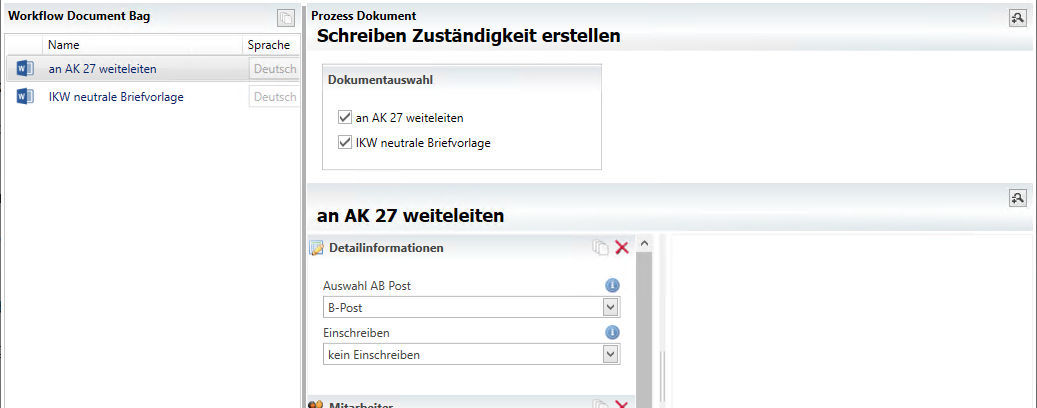This screenshot has width=1037, height=408.
Task: Click magnifier icon in Prozess Dokument header
Action: (x=1017, y=18)
